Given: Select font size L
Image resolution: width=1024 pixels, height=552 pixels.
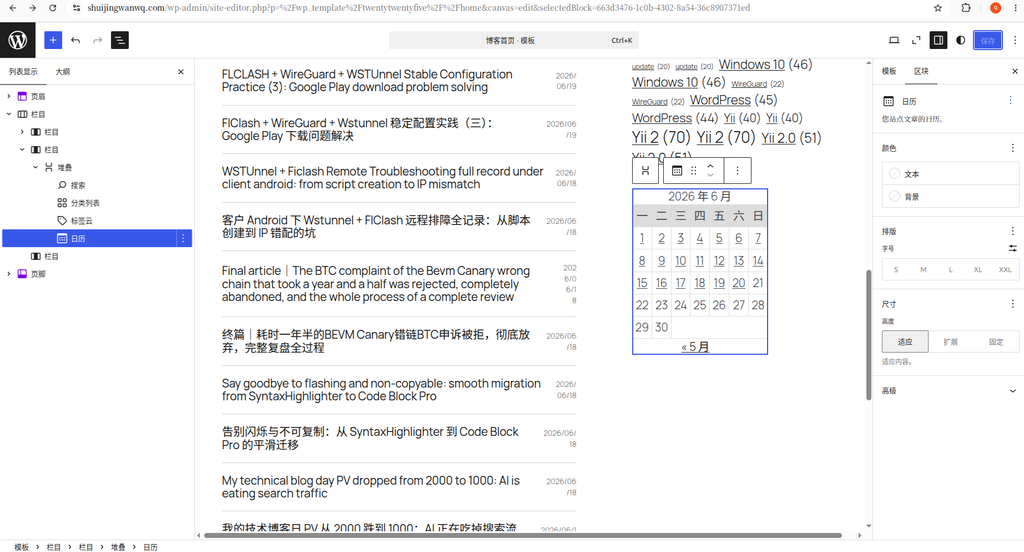Looking at the screenshot, I should [951, 269].
